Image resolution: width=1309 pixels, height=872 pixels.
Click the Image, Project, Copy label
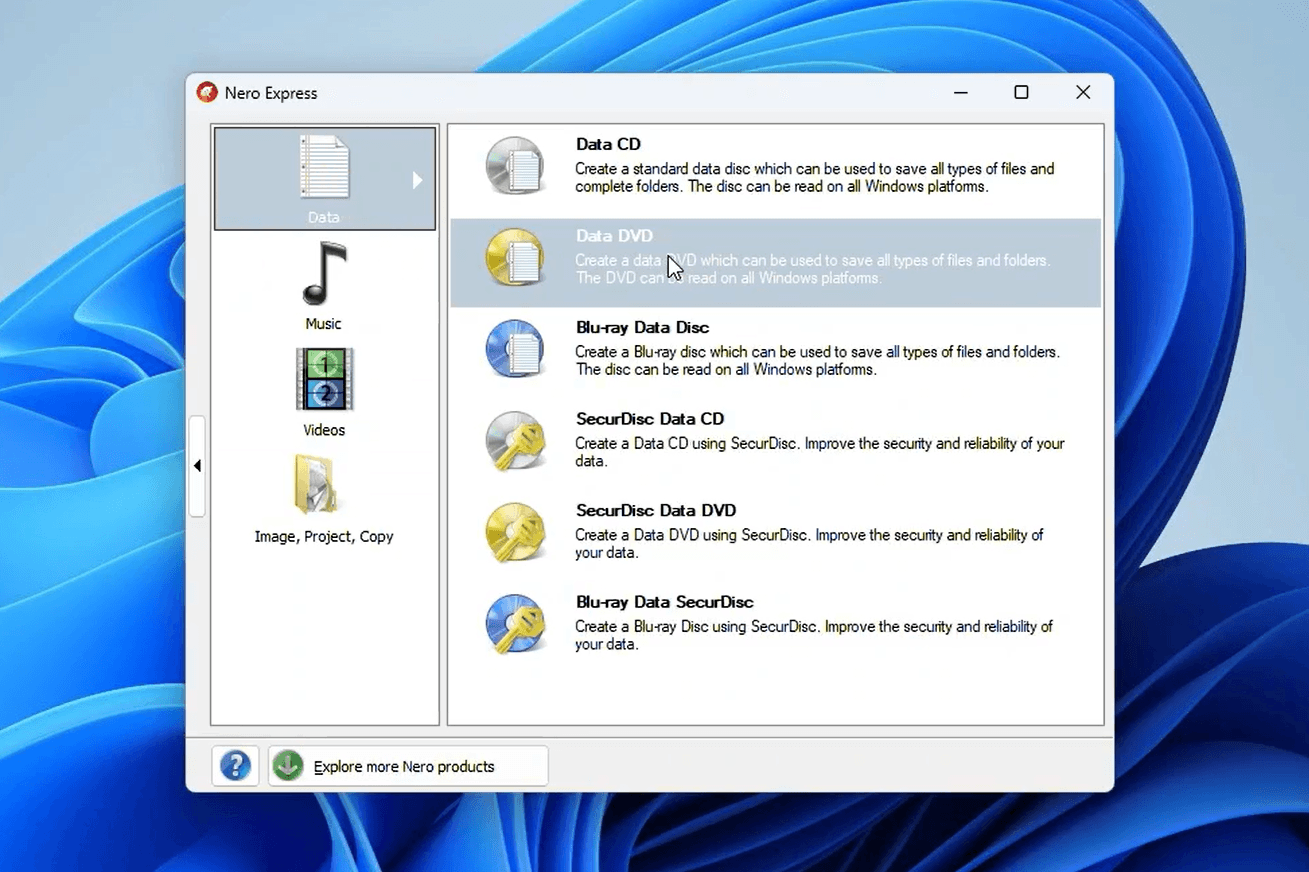(x=324, y=537)
